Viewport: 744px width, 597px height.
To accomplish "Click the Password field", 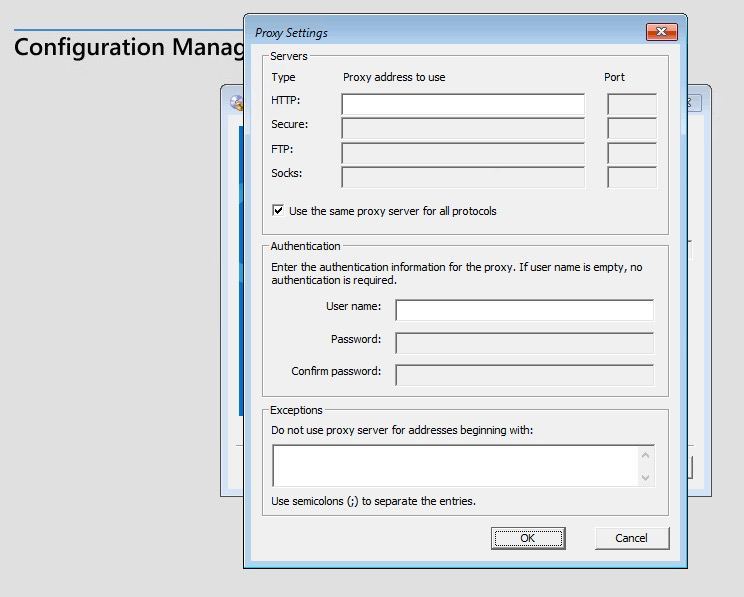I will click(524, 343).
